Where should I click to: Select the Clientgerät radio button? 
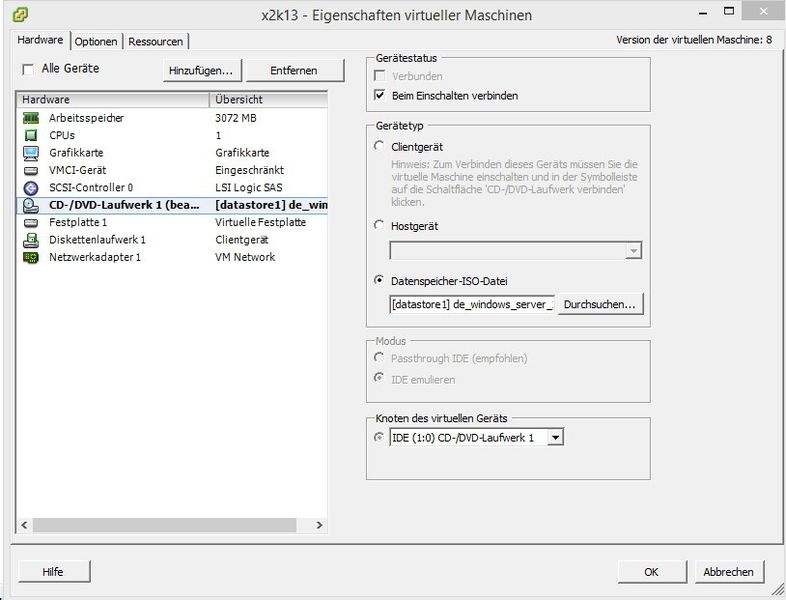379,146
